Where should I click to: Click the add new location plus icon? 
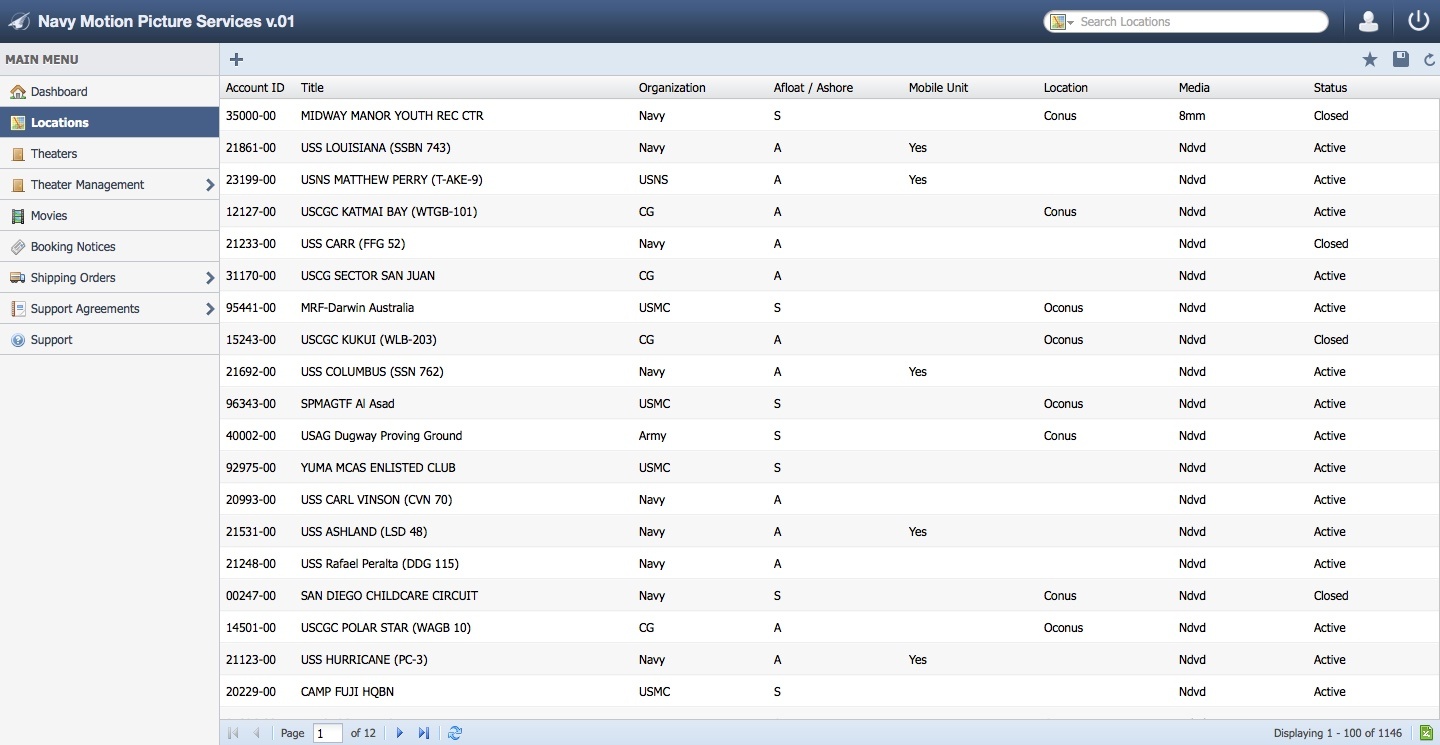236,60
